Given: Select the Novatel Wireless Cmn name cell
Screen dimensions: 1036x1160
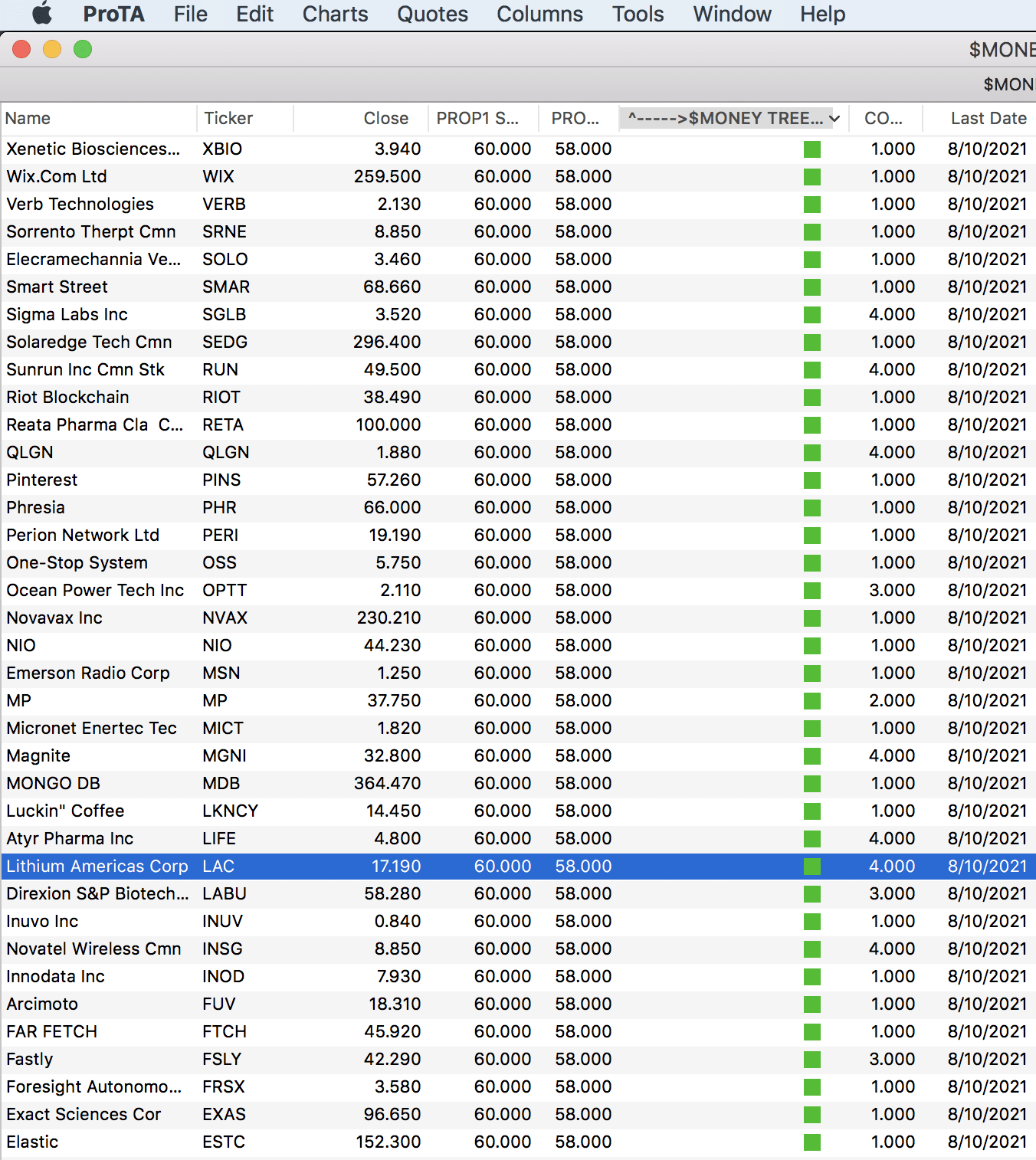Looking at the screenshot, I should click(x=93, y=949).
